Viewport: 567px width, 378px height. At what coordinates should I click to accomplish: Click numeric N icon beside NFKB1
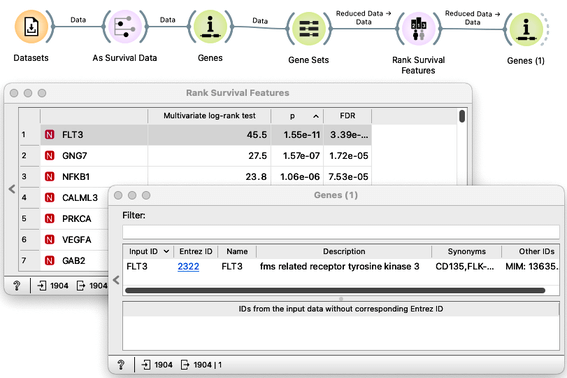click(50, 177)
